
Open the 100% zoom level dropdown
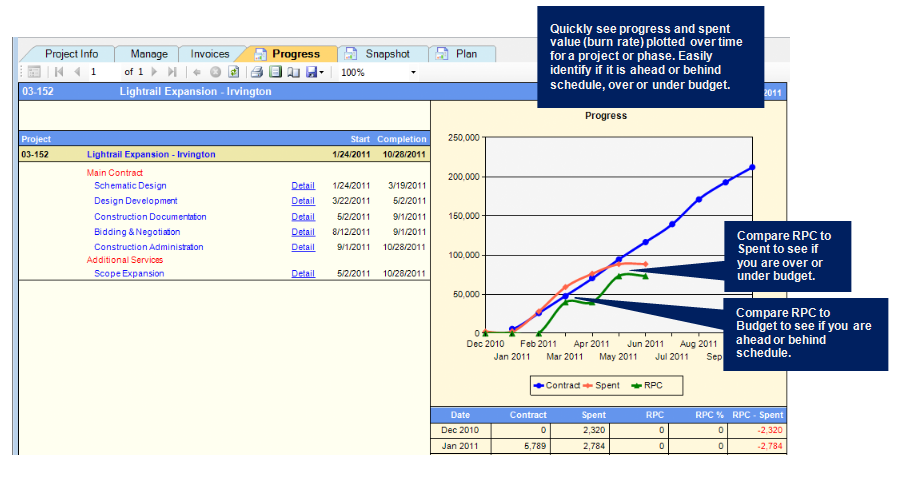(413, 72)
